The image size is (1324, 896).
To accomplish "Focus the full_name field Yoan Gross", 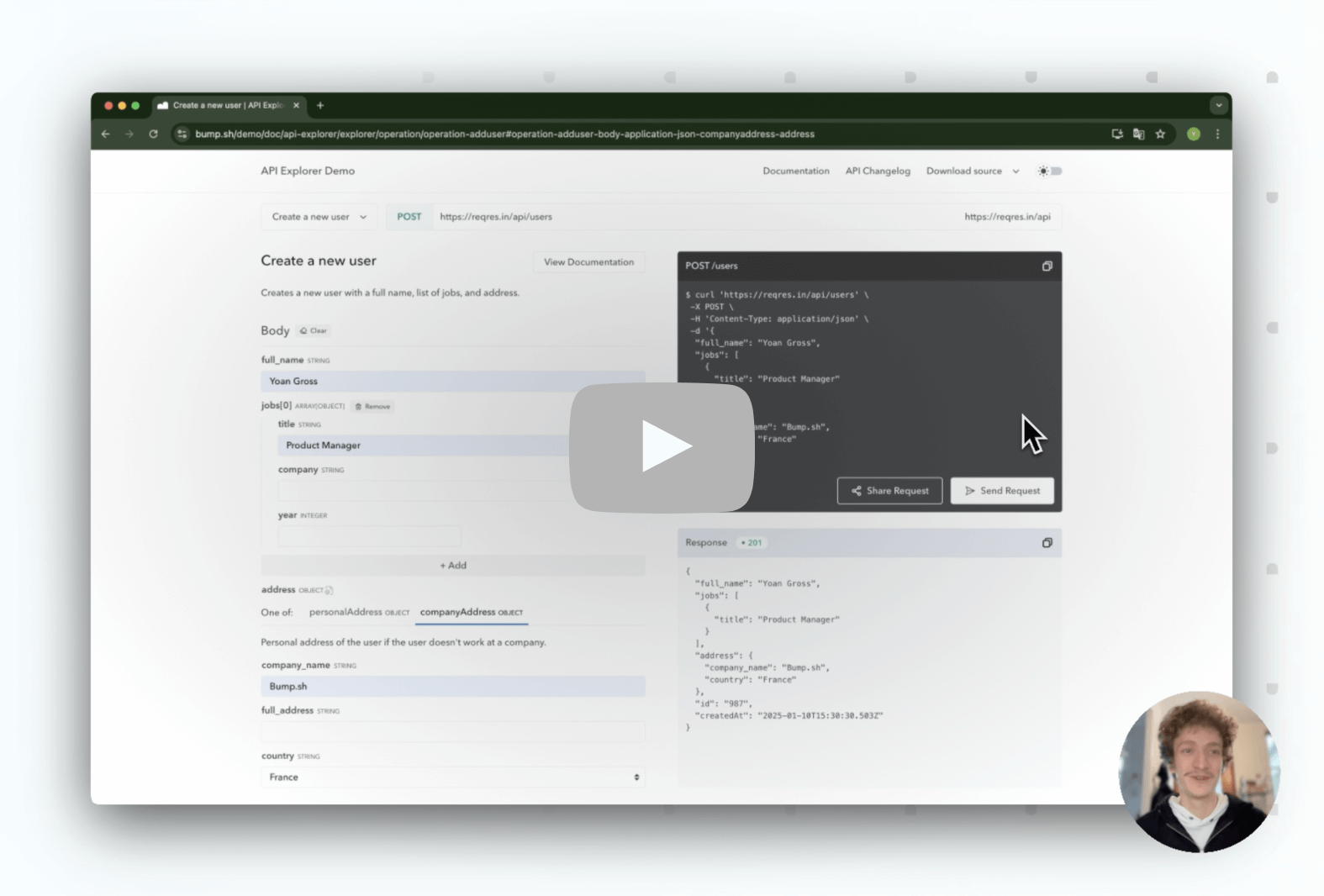I will point(453,382).
